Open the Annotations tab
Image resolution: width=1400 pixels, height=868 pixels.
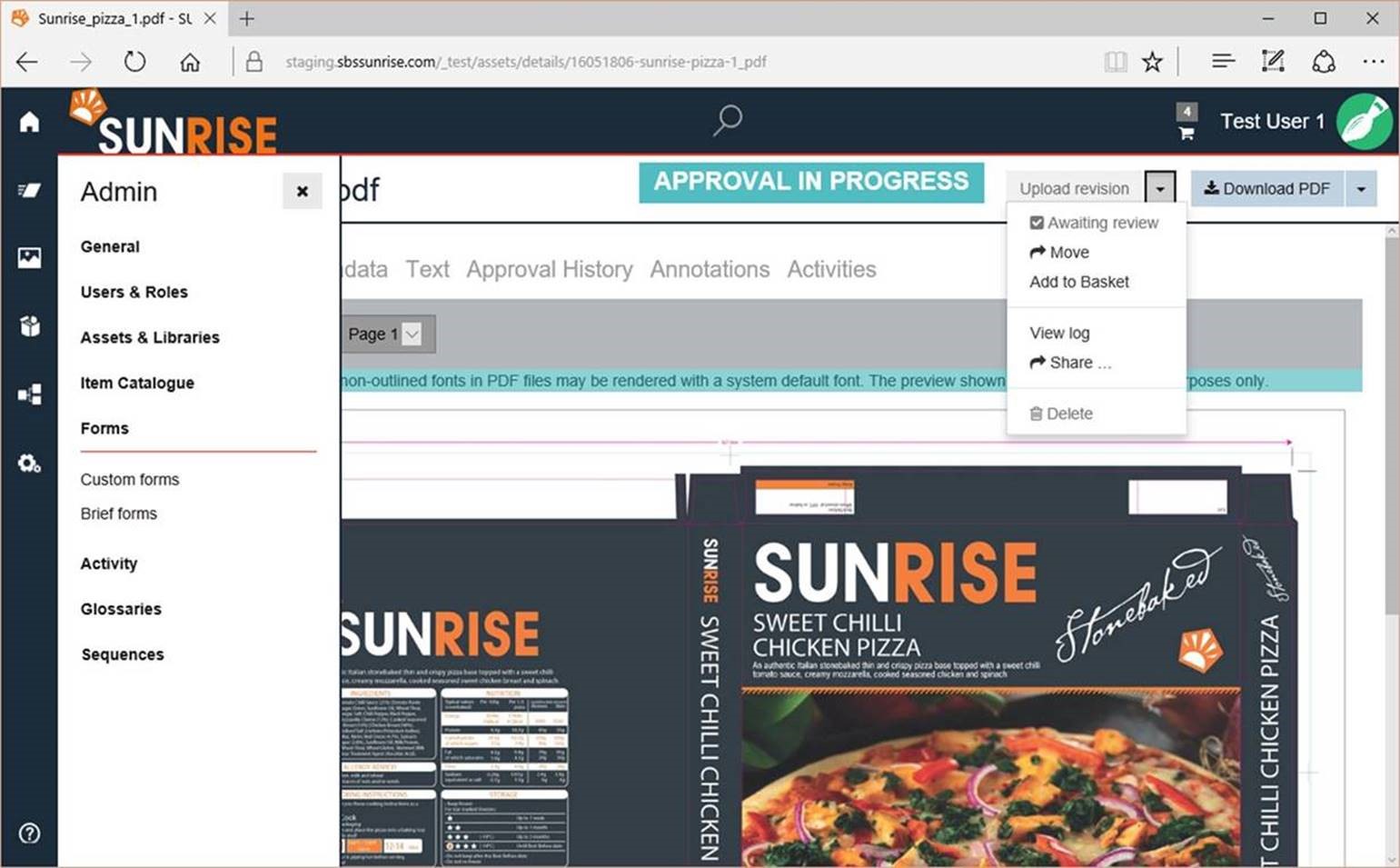tap(710, 269)
